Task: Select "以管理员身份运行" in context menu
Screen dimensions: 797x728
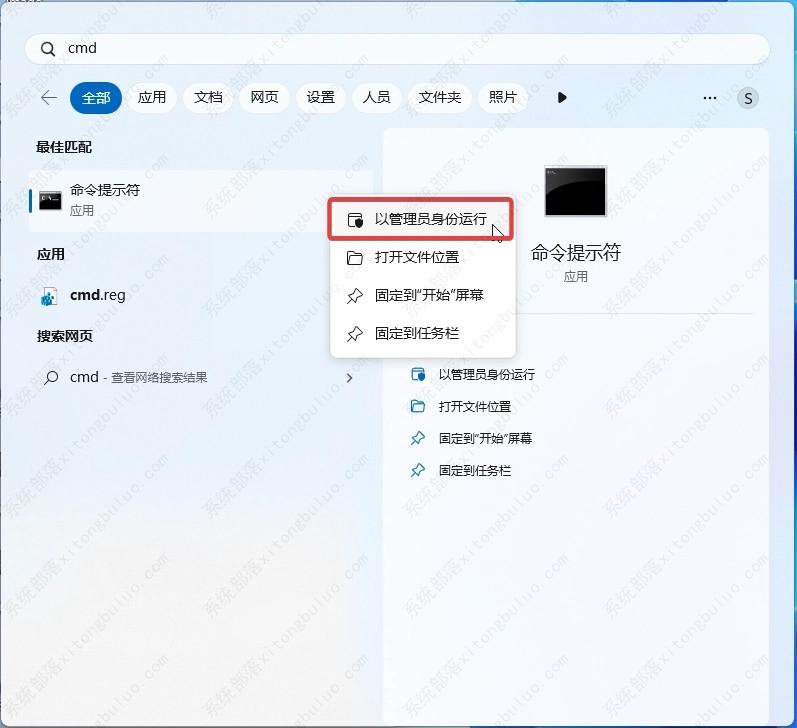Action: (x=430, y=220)
